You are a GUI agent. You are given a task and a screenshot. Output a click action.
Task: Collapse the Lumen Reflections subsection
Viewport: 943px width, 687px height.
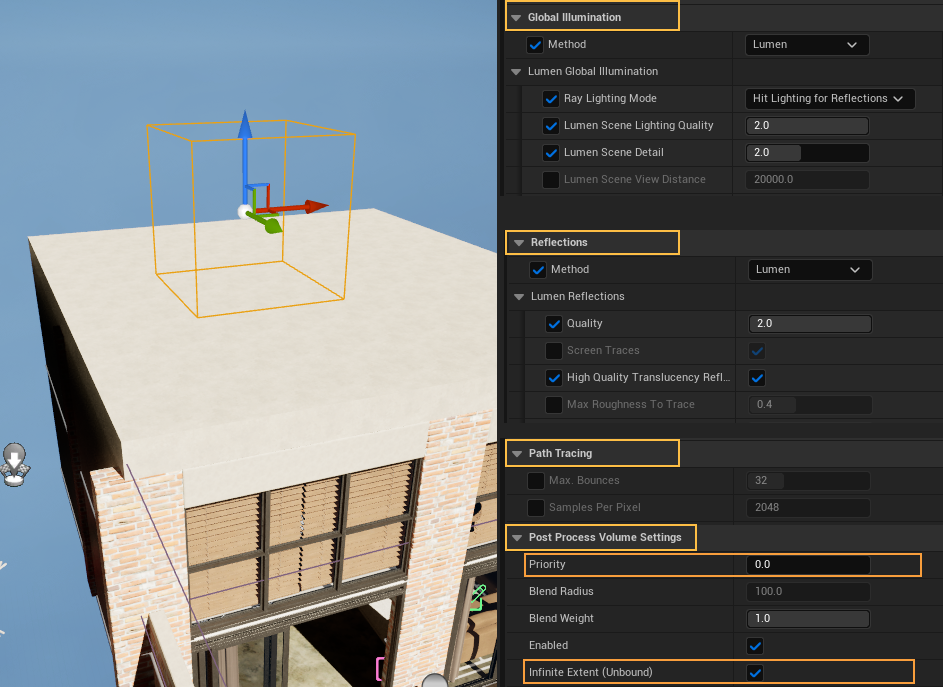(x=518, y=297)
